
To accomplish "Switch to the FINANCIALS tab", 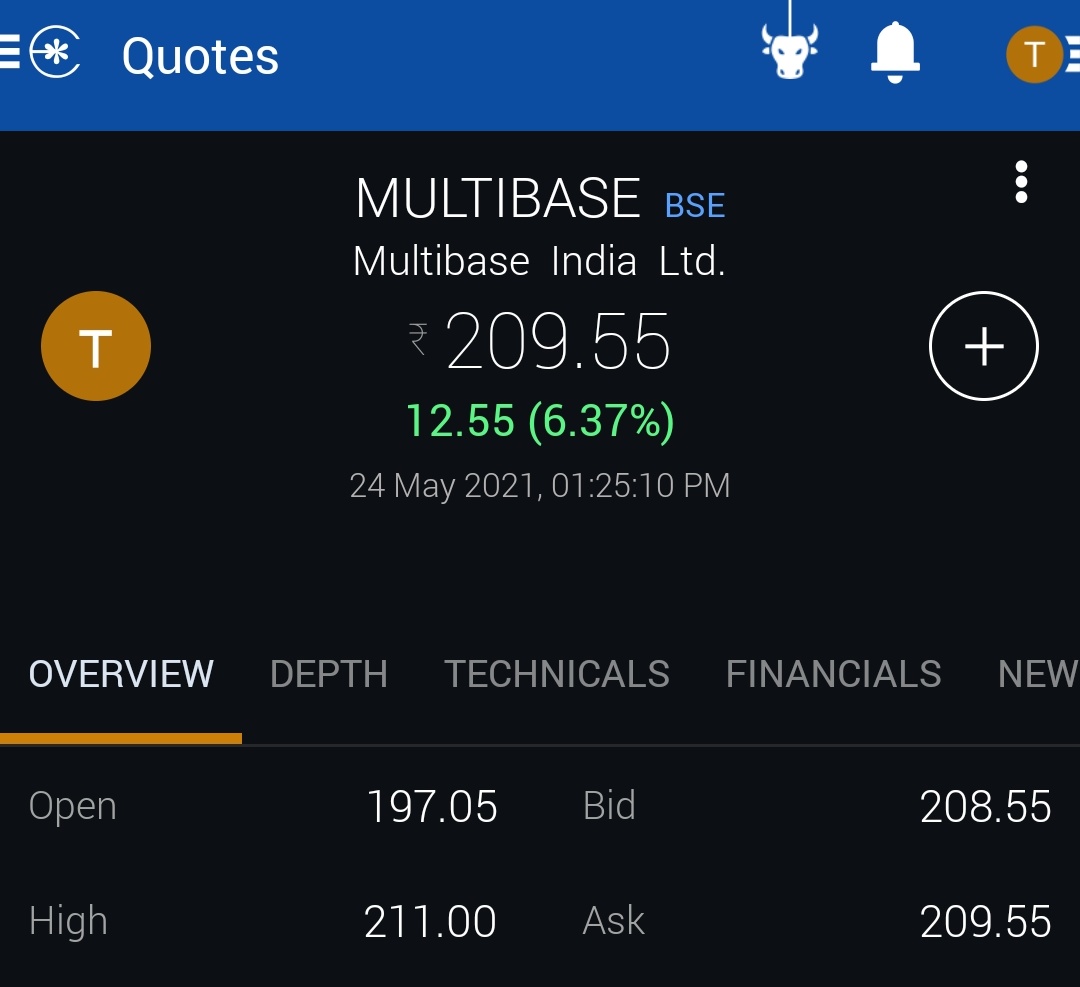I will tap(833, 674).
